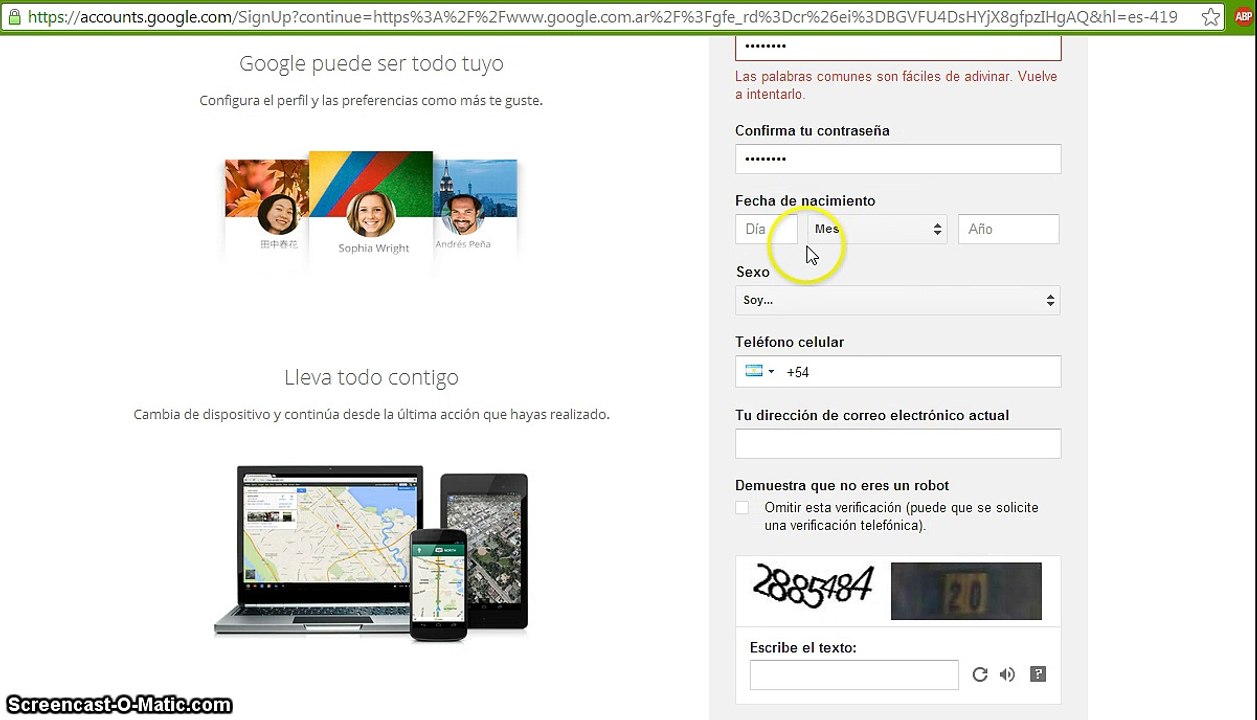Check 'Omitir esta verificación' checkbox
The width and height of the screenshot is (1257, 720).
pyautogui.click(x=742, y=508)
